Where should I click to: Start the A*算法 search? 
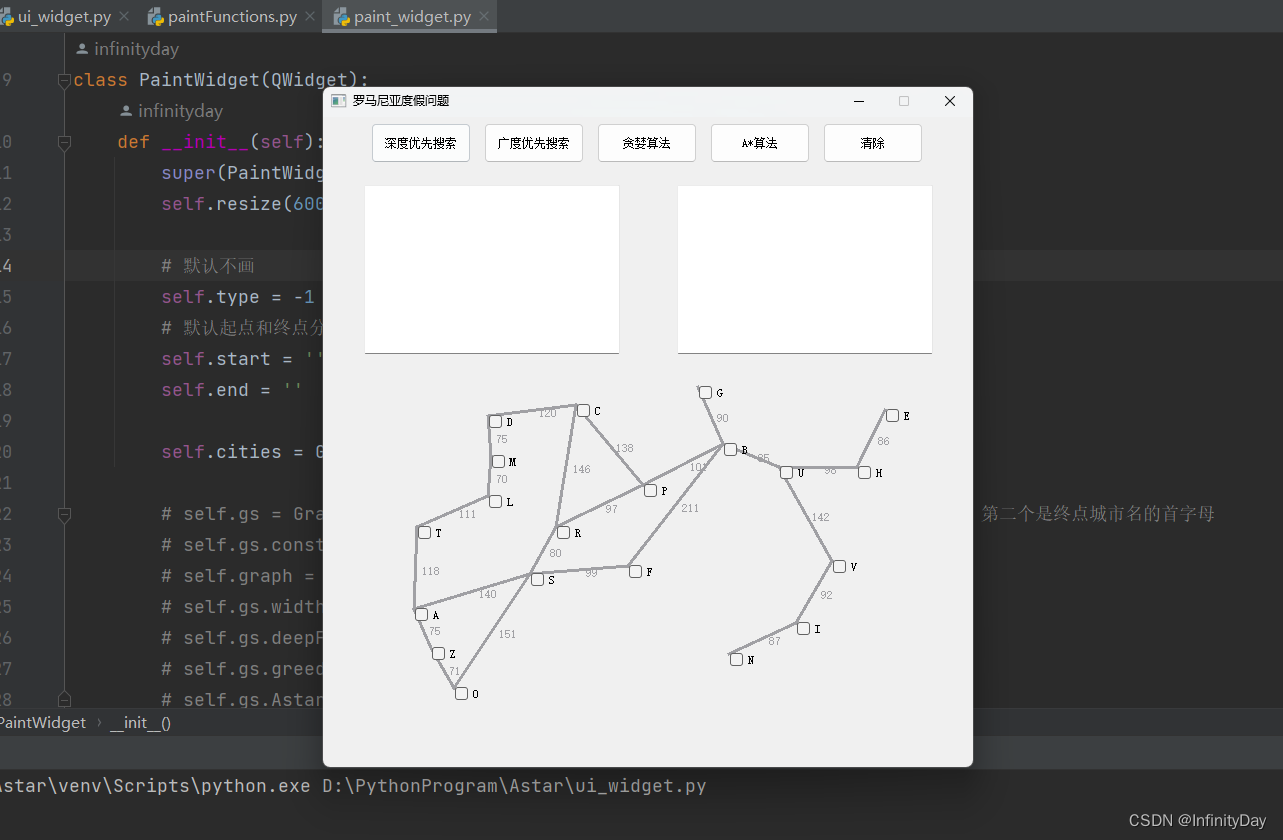(x=760, y=143)
